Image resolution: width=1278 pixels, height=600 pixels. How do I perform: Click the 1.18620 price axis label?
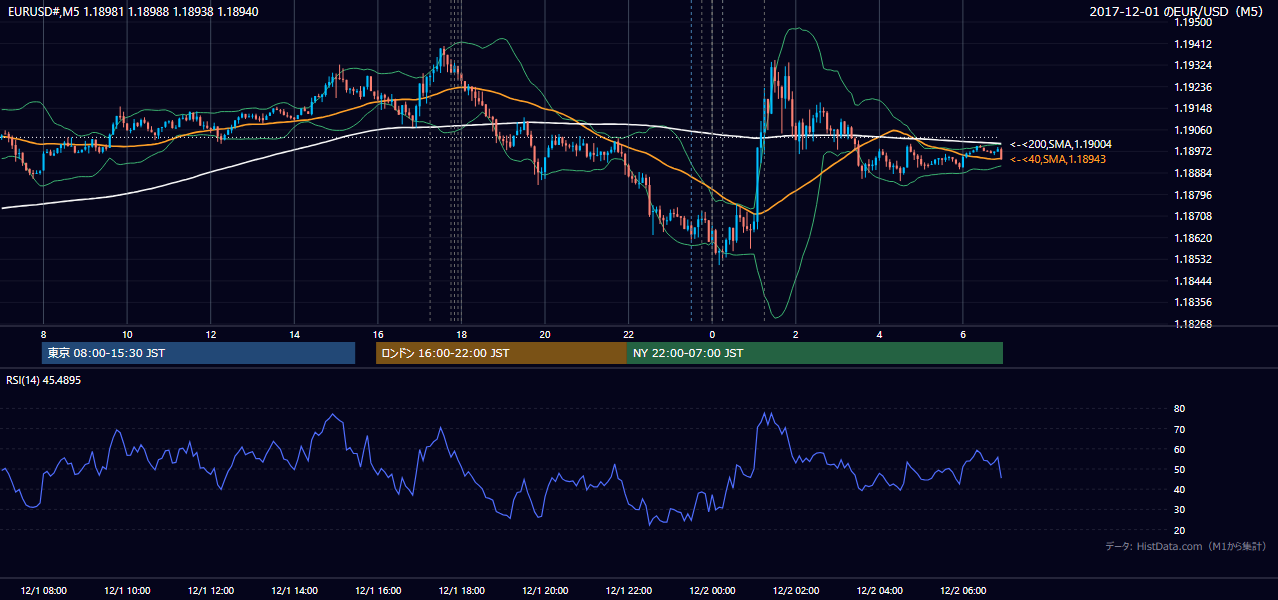pos(1193,238)
